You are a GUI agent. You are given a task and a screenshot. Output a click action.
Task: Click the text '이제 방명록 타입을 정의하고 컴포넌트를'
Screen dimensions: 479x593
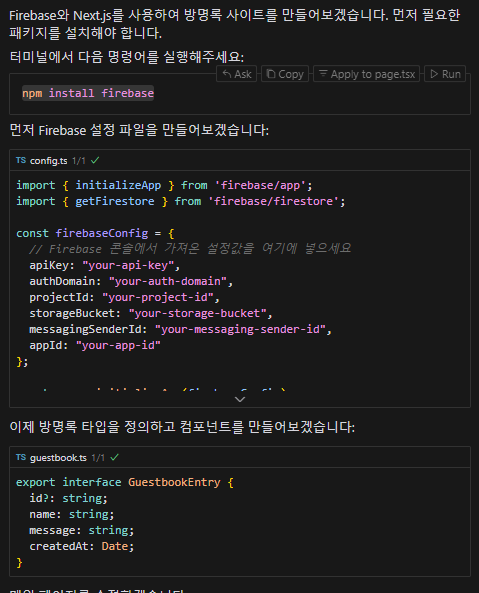tap(126, 427)
